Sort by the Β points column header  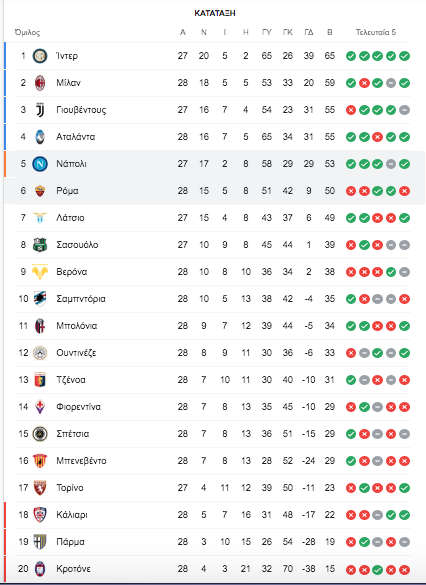[x=330, y=32]
